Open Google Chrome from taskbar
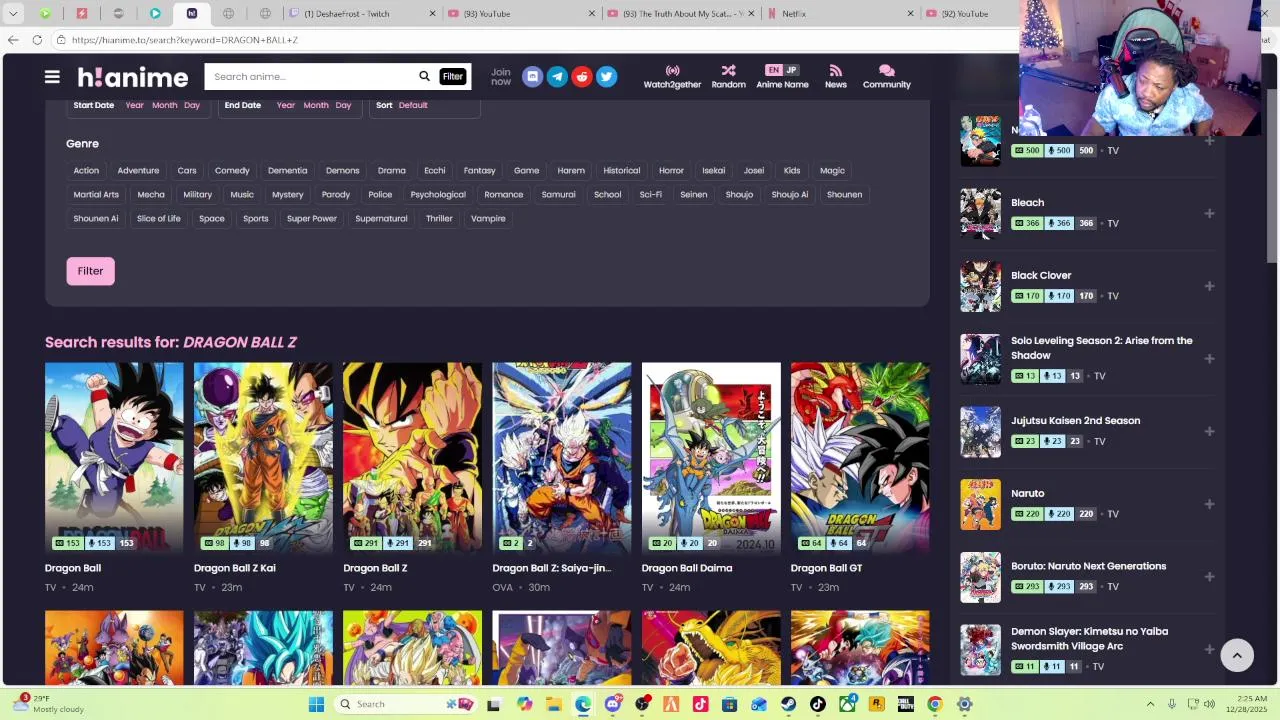 pos(935,704)
